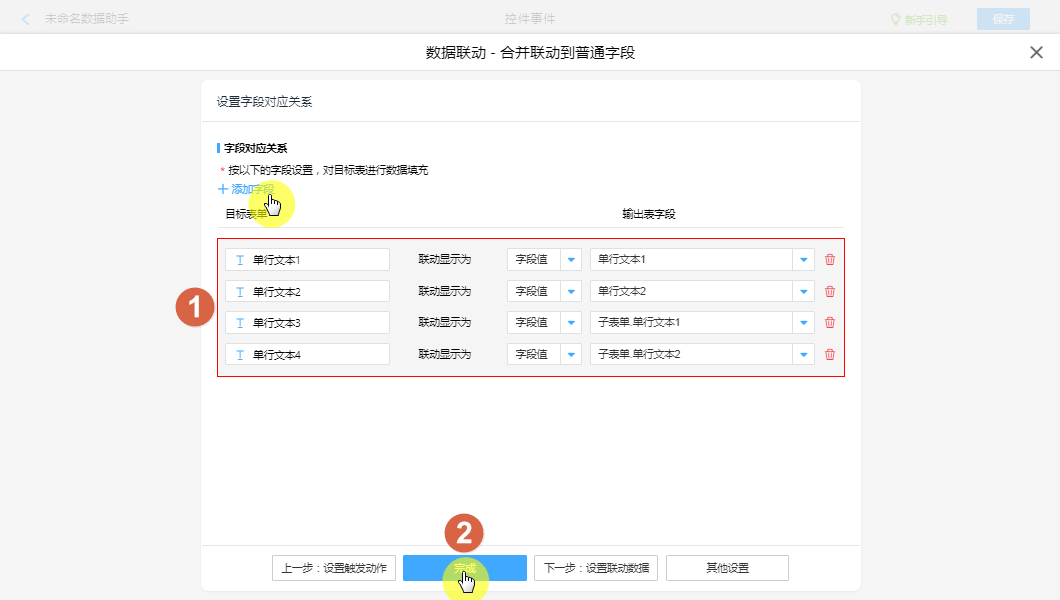The image size is (1060, 600).
Task: Open the 新手引导 beginner guide
Action: pos(919,19)
